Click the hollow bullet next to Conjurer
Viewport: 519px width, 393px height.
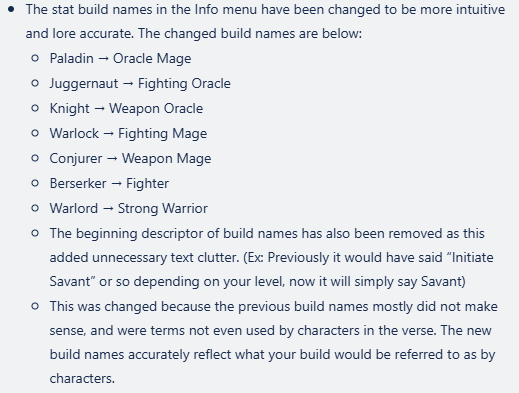click(35, 158)
